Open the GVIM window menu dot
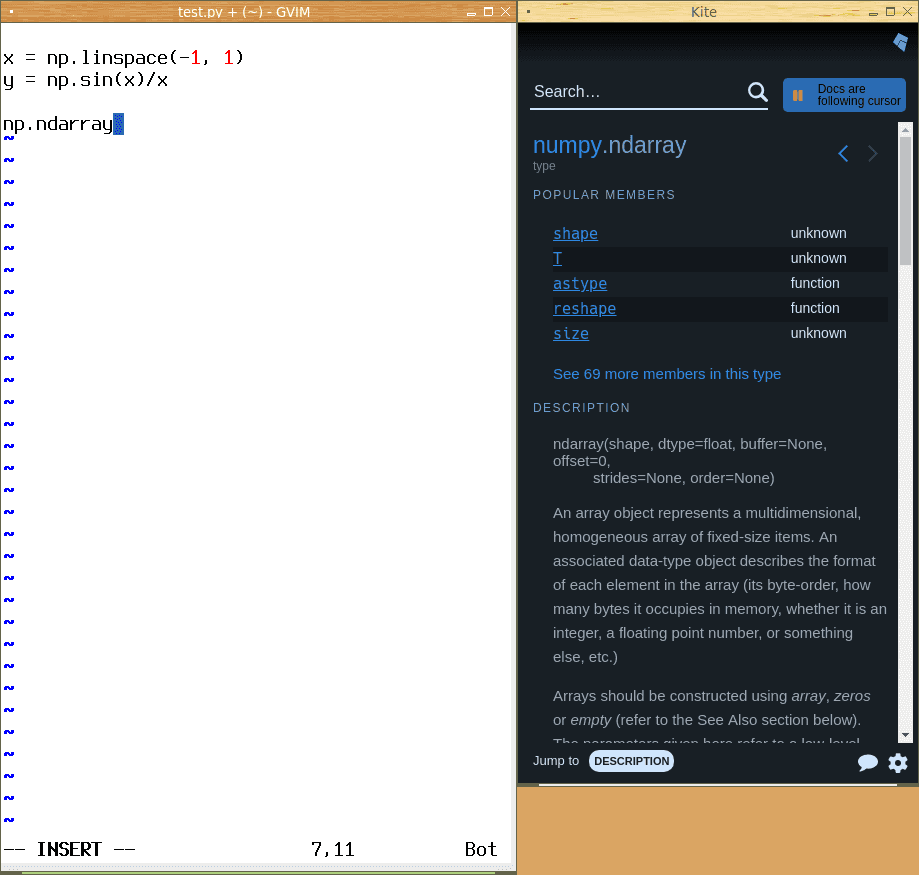The height and width of the screenshot is (875, 919). point(11,11)
